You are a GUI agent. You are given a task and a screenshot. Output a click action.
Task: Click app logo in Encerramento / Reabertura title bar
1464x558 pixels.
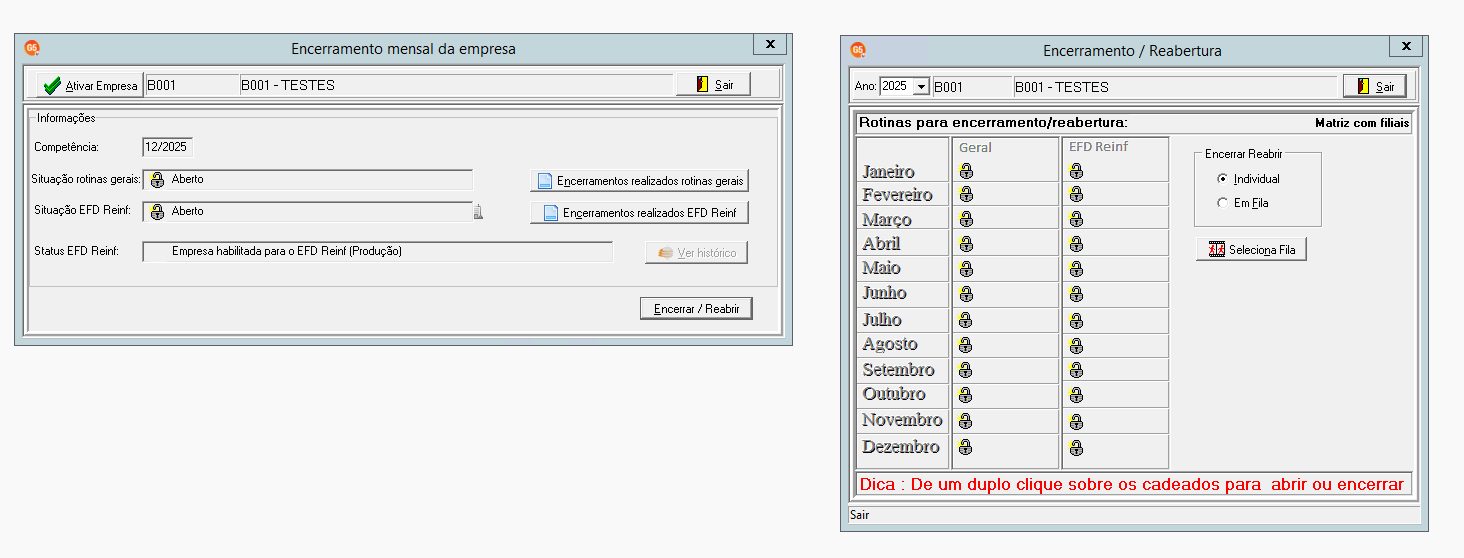(858, 50)
